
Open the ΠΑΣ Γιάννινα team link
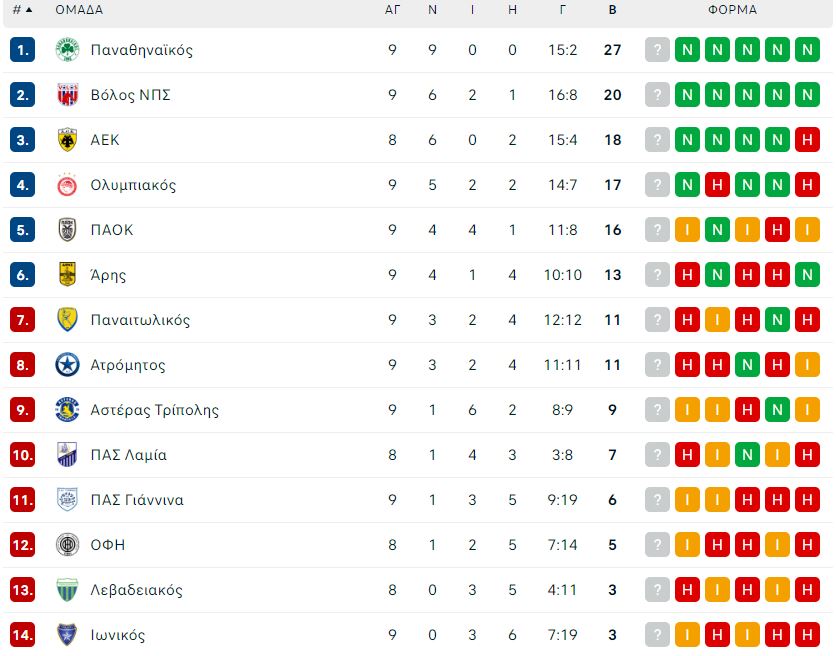pos(137,500)
